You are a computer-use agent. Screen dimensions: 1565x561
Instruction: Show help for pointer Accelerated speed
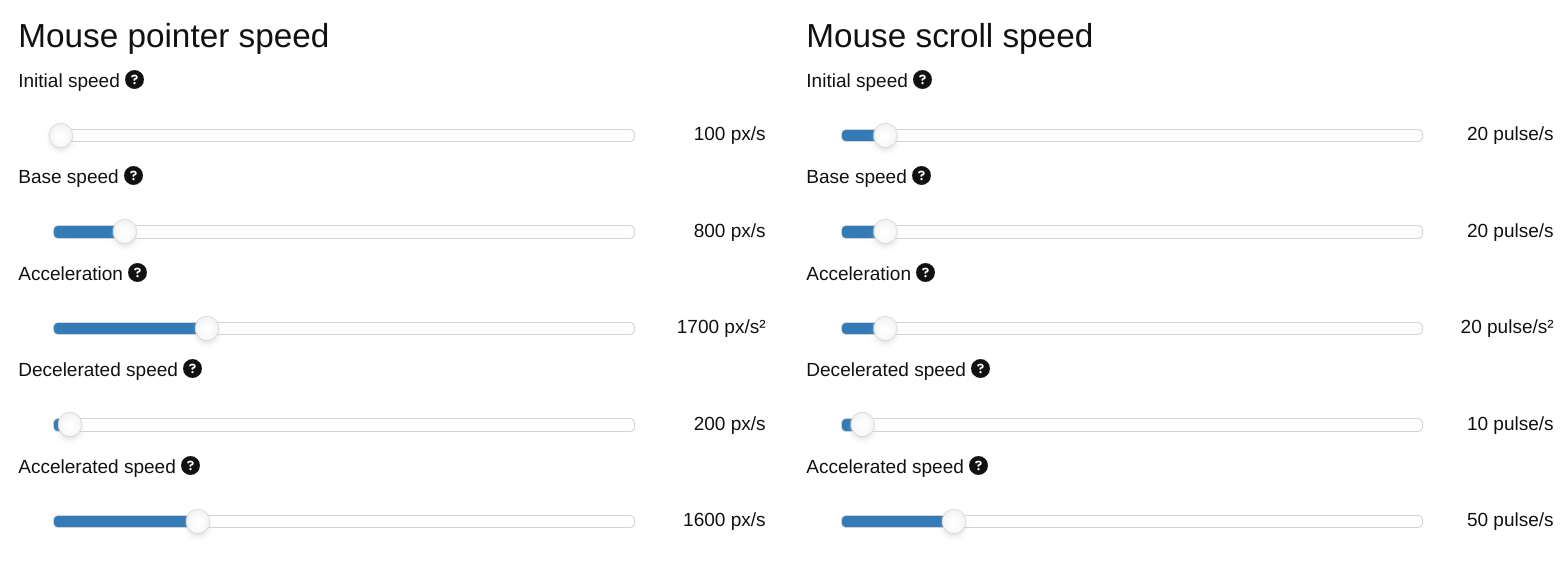point(190,466)
